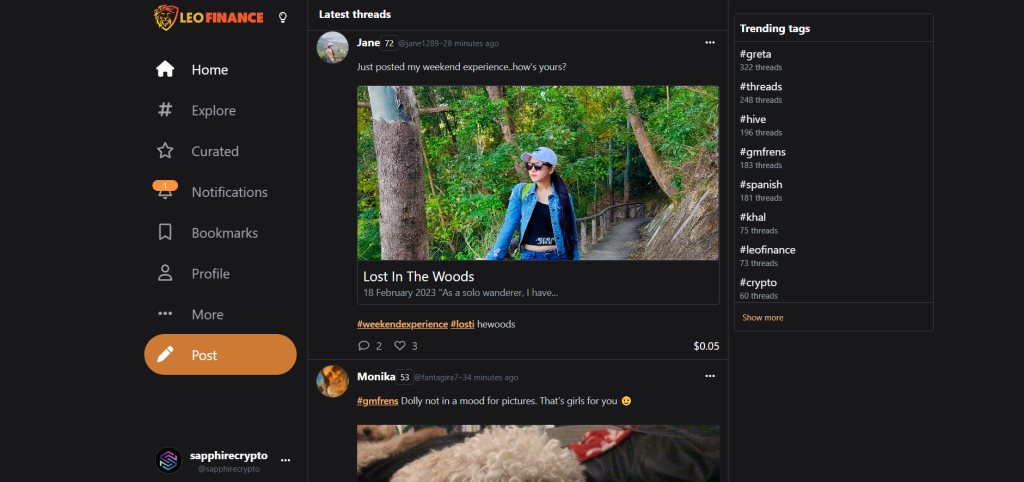Viewport: 1024px width, 482px height.
Task: Open options menu on Jane's thread
Action: [710, 43]
